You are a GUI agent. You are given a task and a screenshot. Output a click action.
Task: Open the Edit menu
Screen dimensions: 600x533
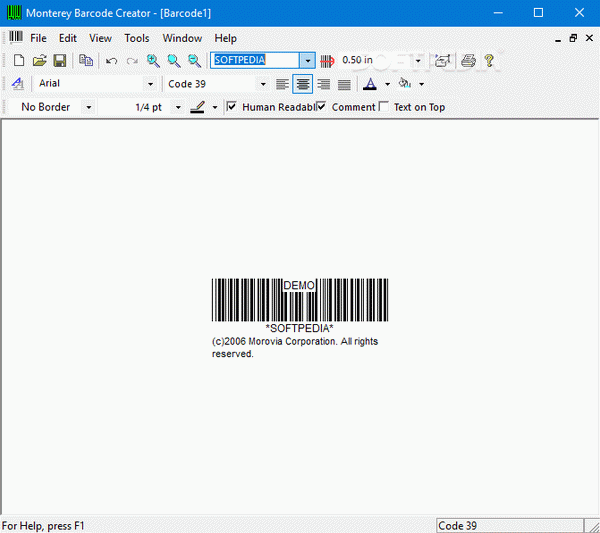pos(68,38)
